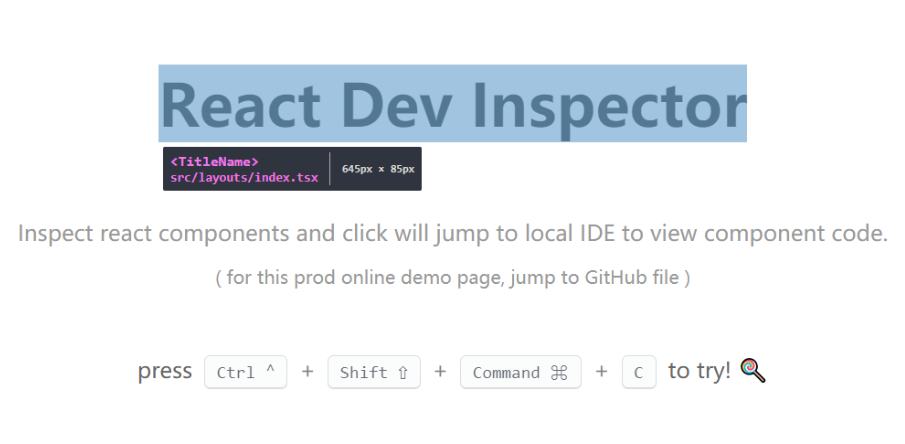Click the 'to try!' text
The height and width of the screenshot is (444, 905).
(x=700, y=370)
